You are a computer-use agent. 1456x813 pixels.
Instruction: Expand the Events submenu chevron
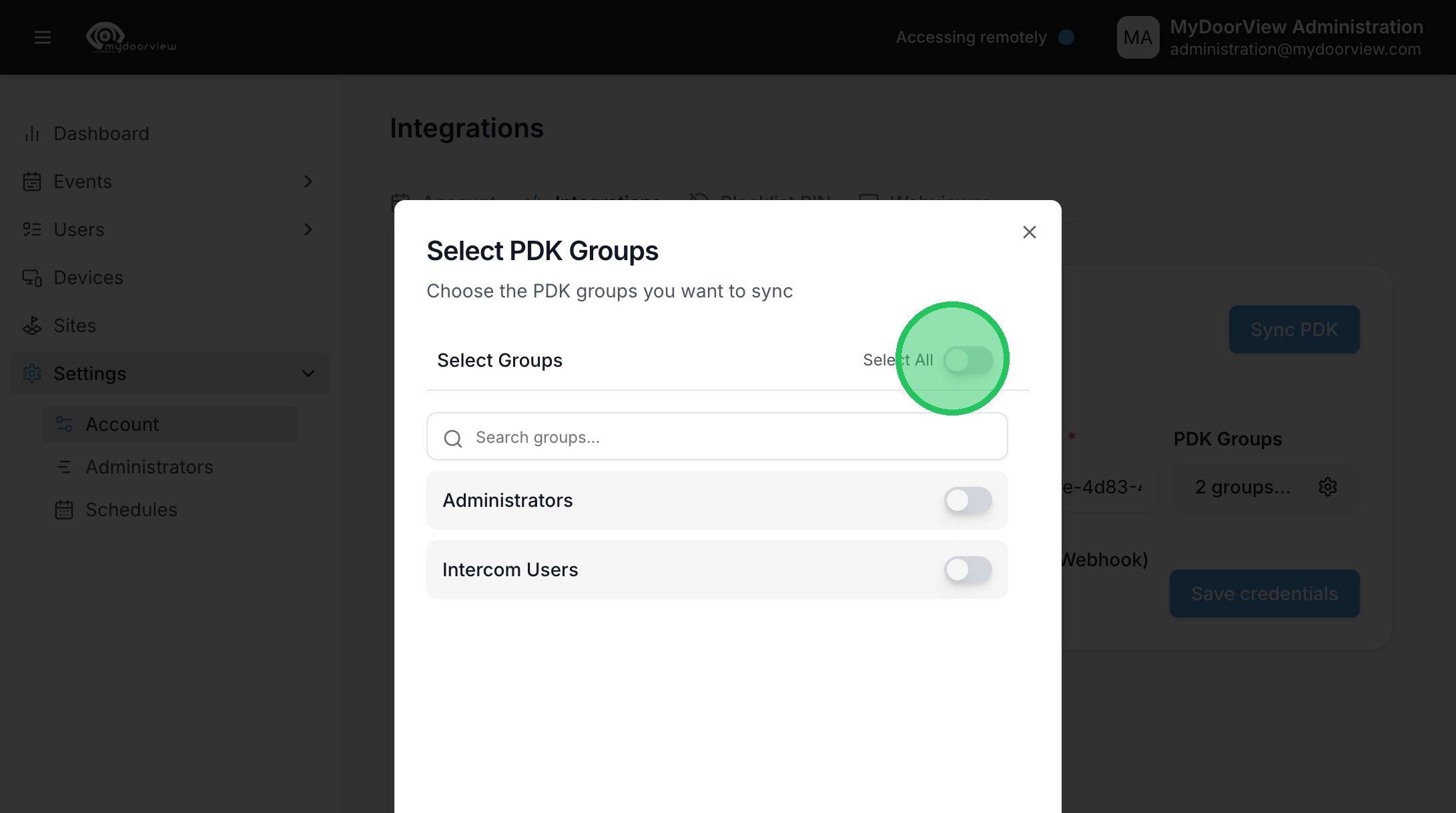pos(308,181)
